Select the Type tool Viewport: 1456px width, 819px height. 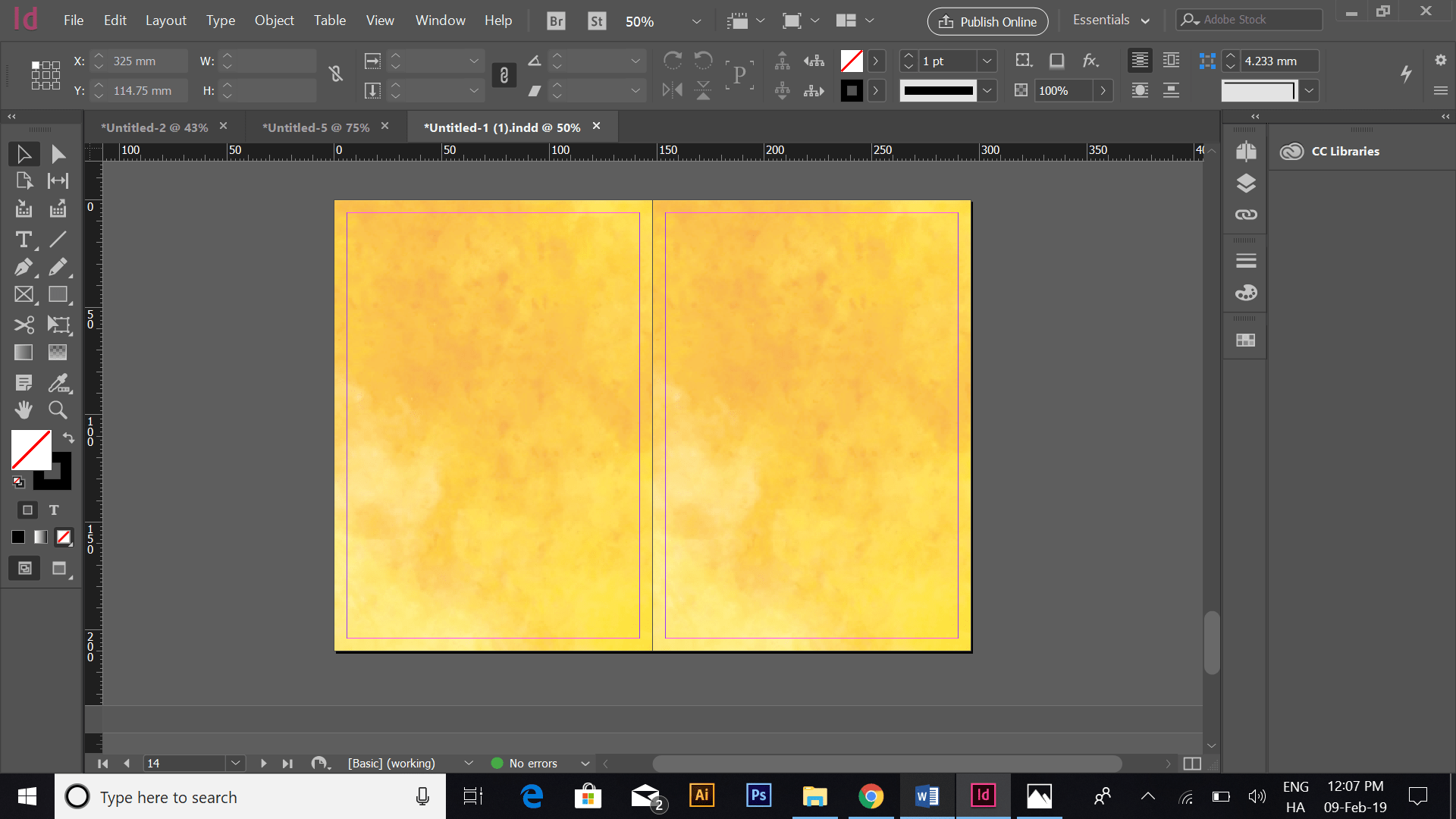[x=24, y=240]
